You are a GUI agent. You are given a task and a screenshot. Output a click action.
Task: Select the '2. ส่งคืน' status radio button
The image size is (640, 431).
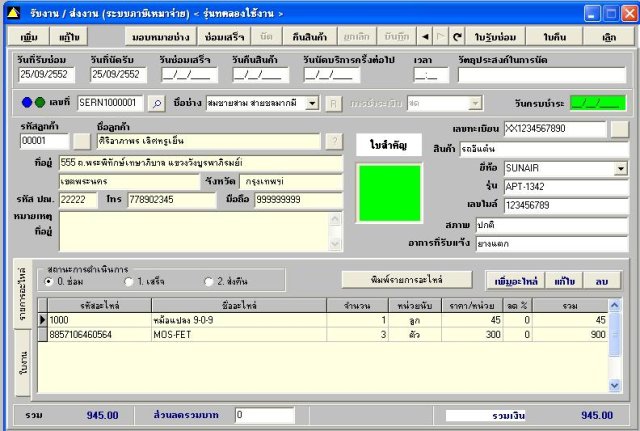pos(209,281)
